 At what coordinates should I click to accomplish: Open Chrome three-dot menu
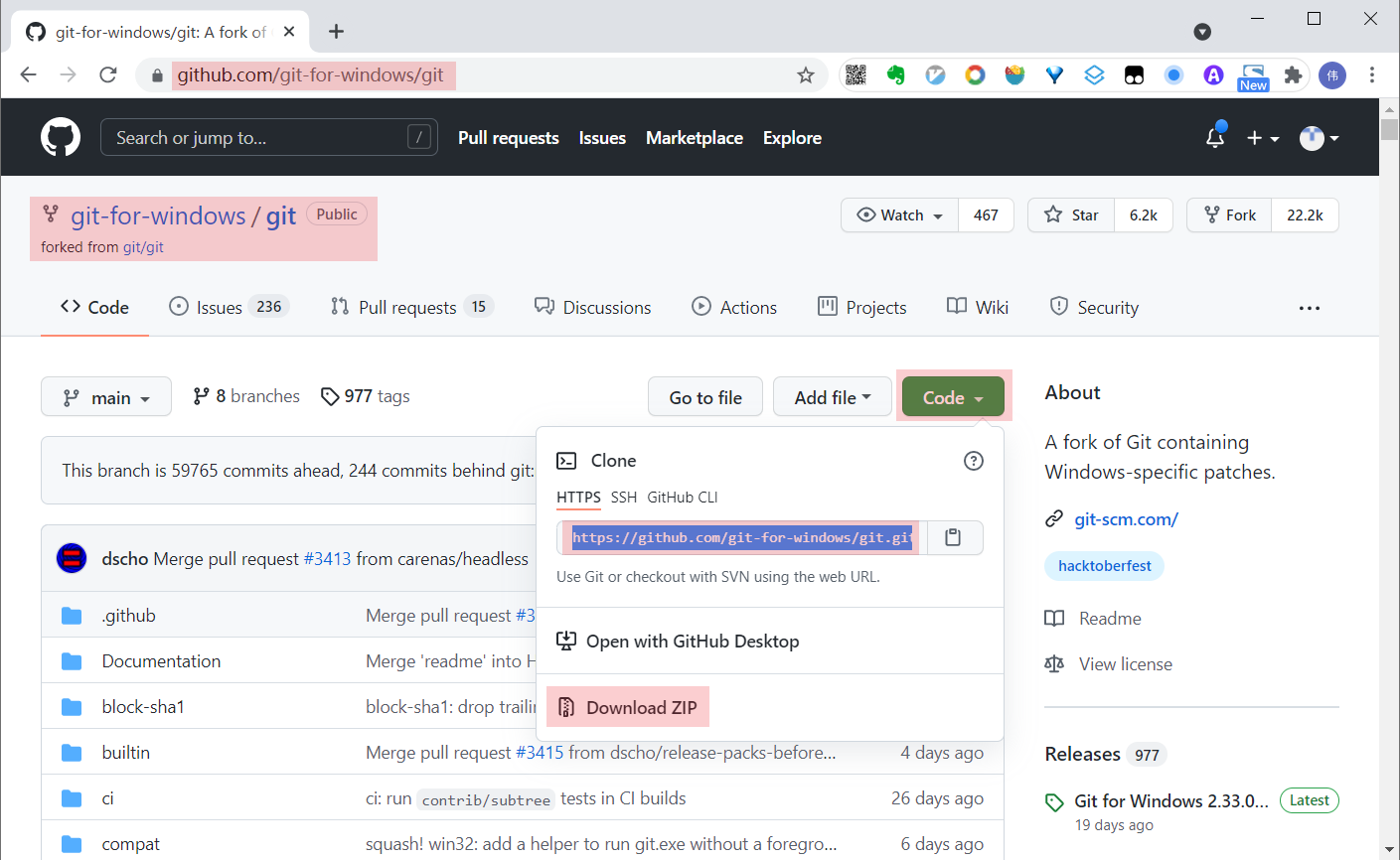1371,75
